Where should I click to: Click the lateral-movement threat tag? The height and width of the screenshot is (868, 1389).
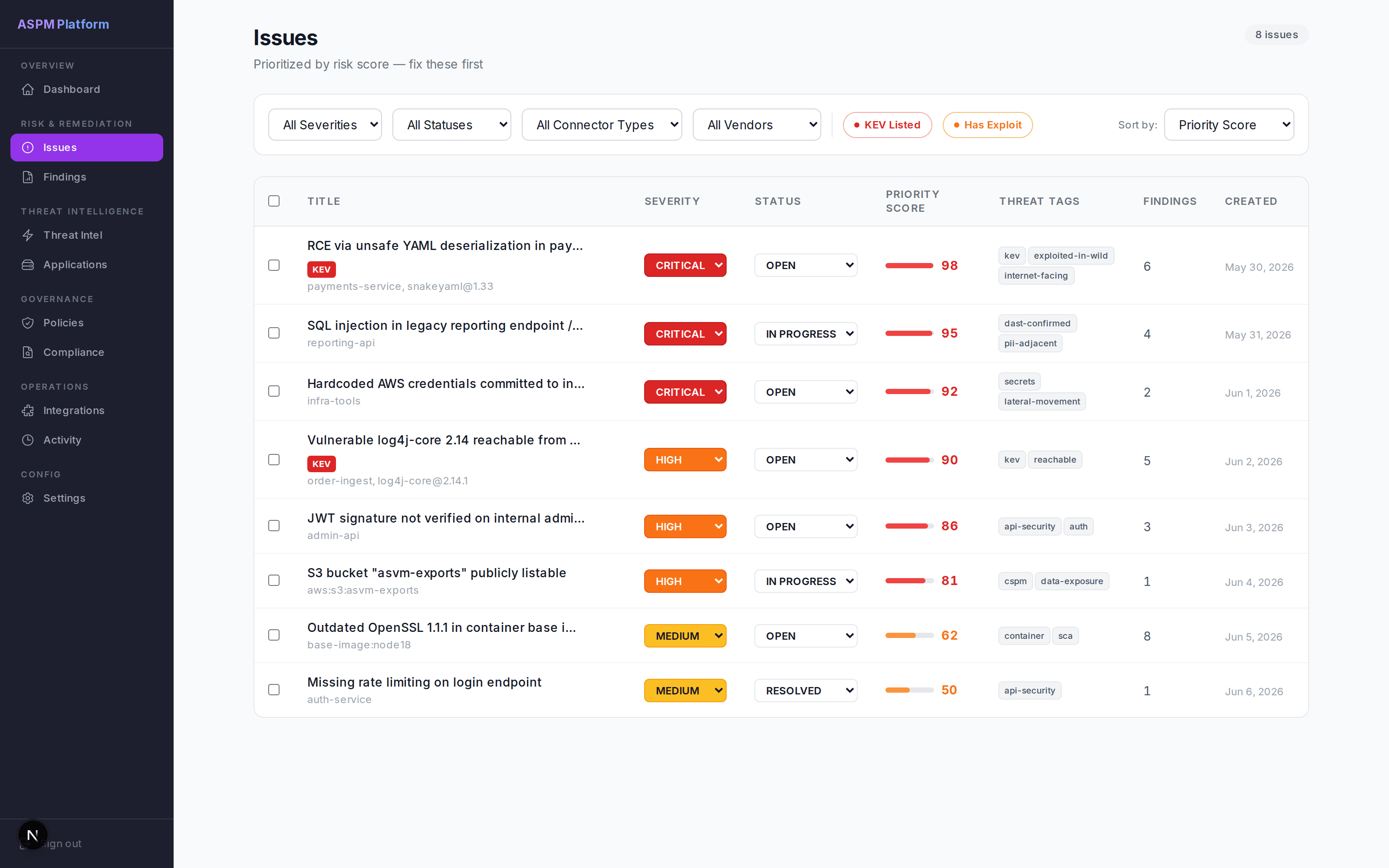(x=1042, y=401)
